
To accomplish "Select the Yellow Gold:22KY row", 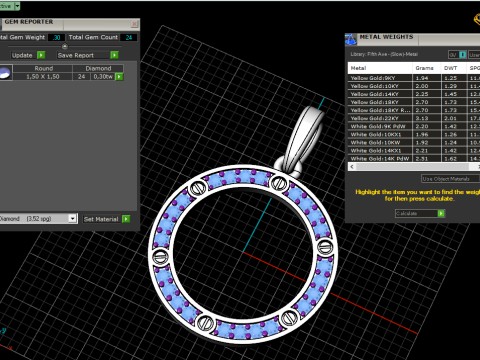I will 414,118.
